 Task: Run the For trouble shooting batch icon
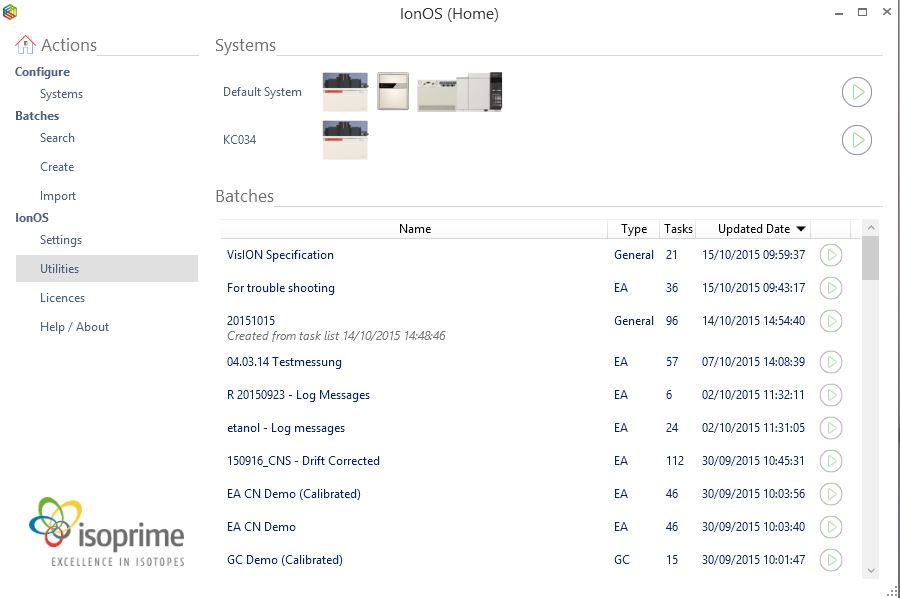830,288
